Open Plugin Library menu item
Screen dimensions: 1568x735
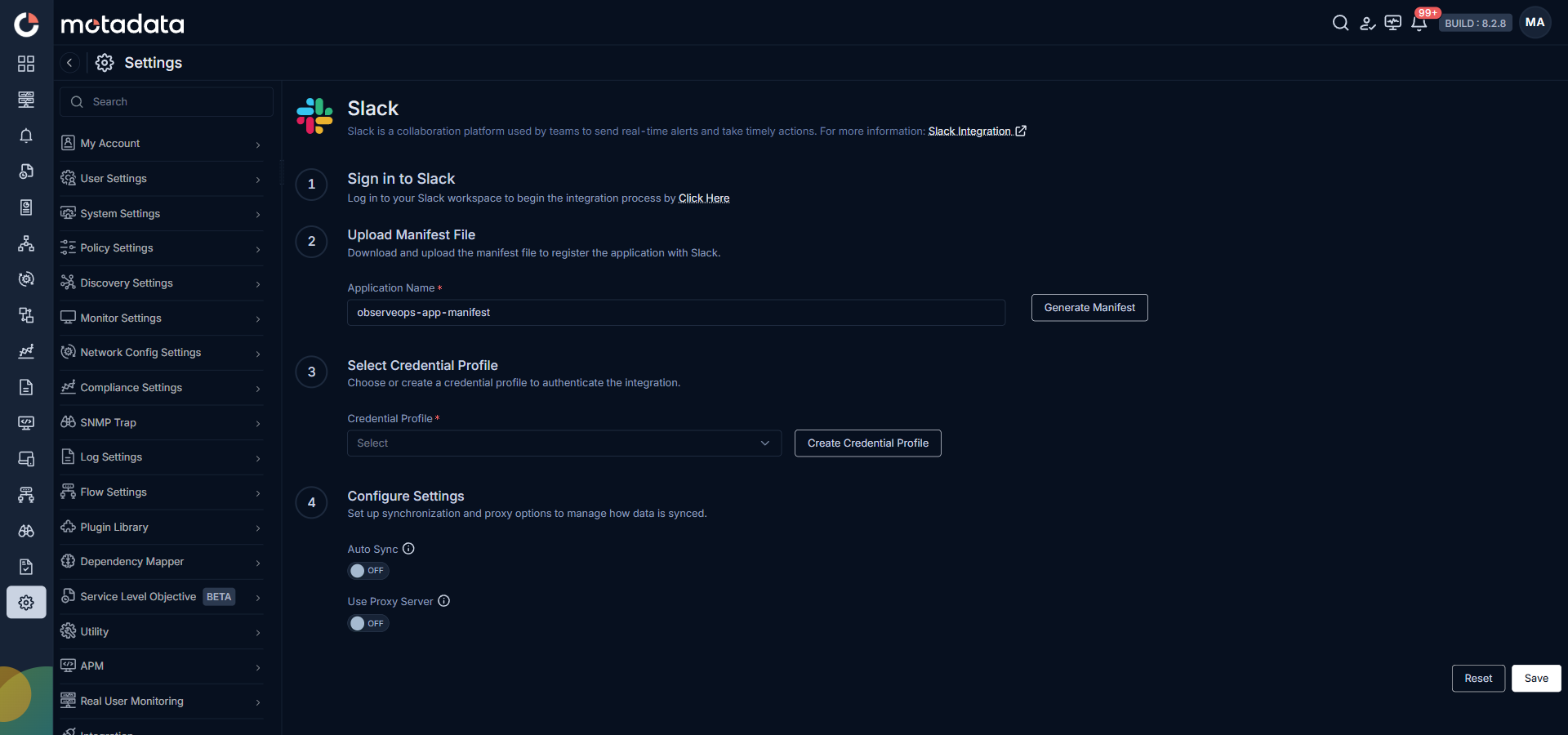162,528
